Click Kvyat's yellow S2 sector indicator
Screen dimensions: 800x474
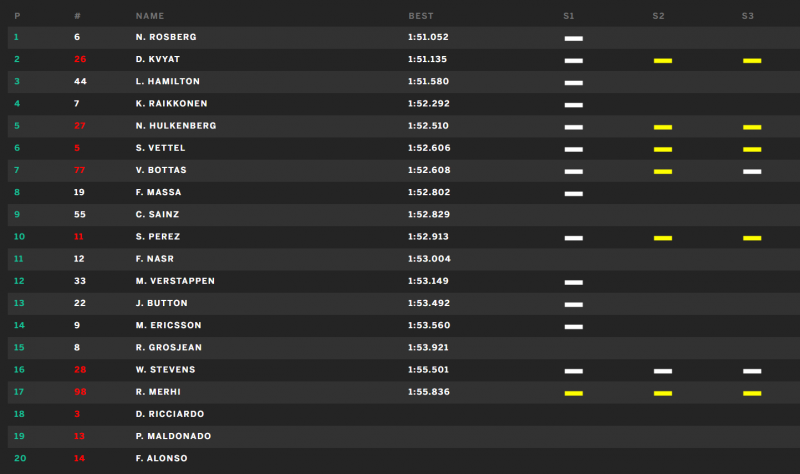(663, 61)
